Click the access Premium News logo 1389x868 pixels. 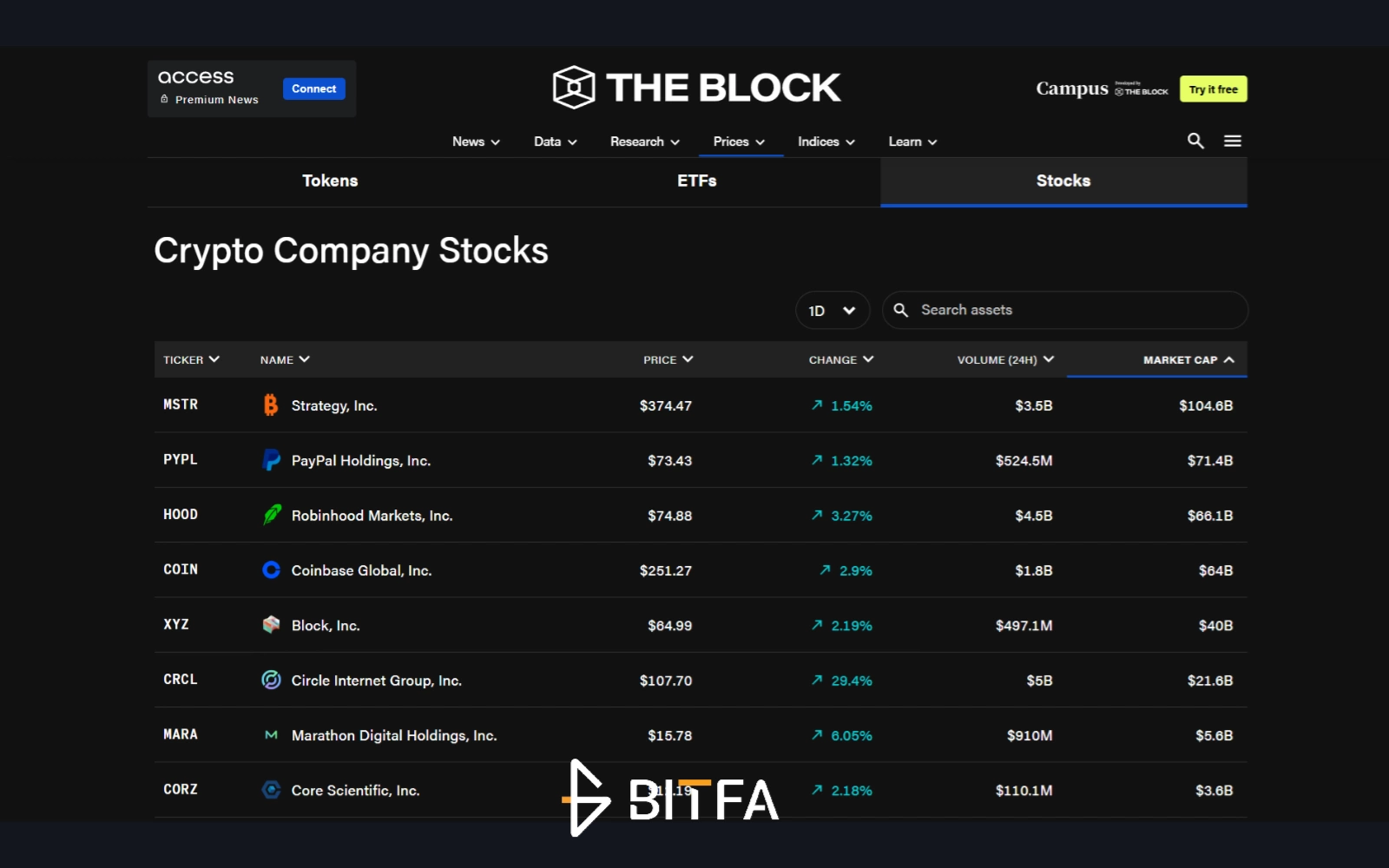tap(208, 87)
